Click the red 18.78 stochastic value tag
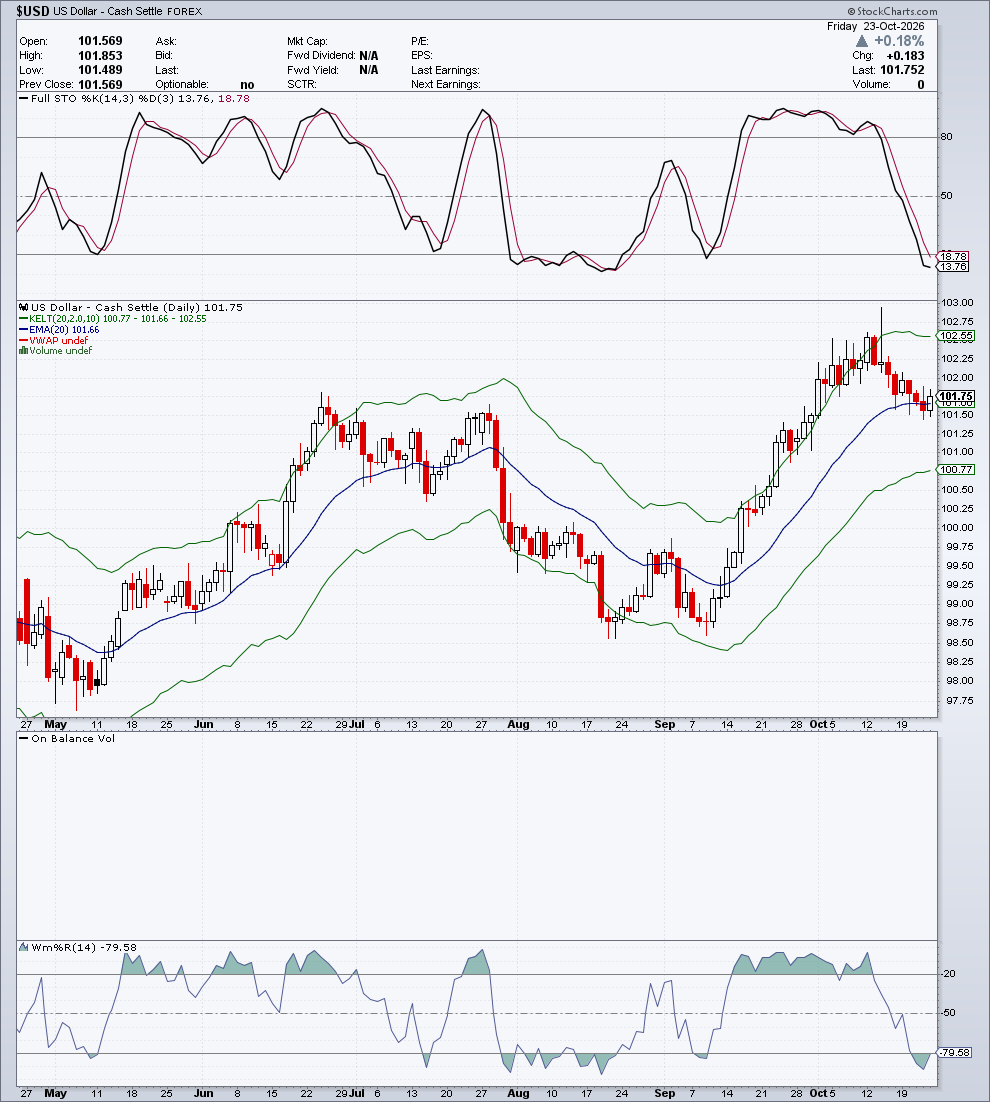The height and width of the screenshot is (1102, 990). 953,257
